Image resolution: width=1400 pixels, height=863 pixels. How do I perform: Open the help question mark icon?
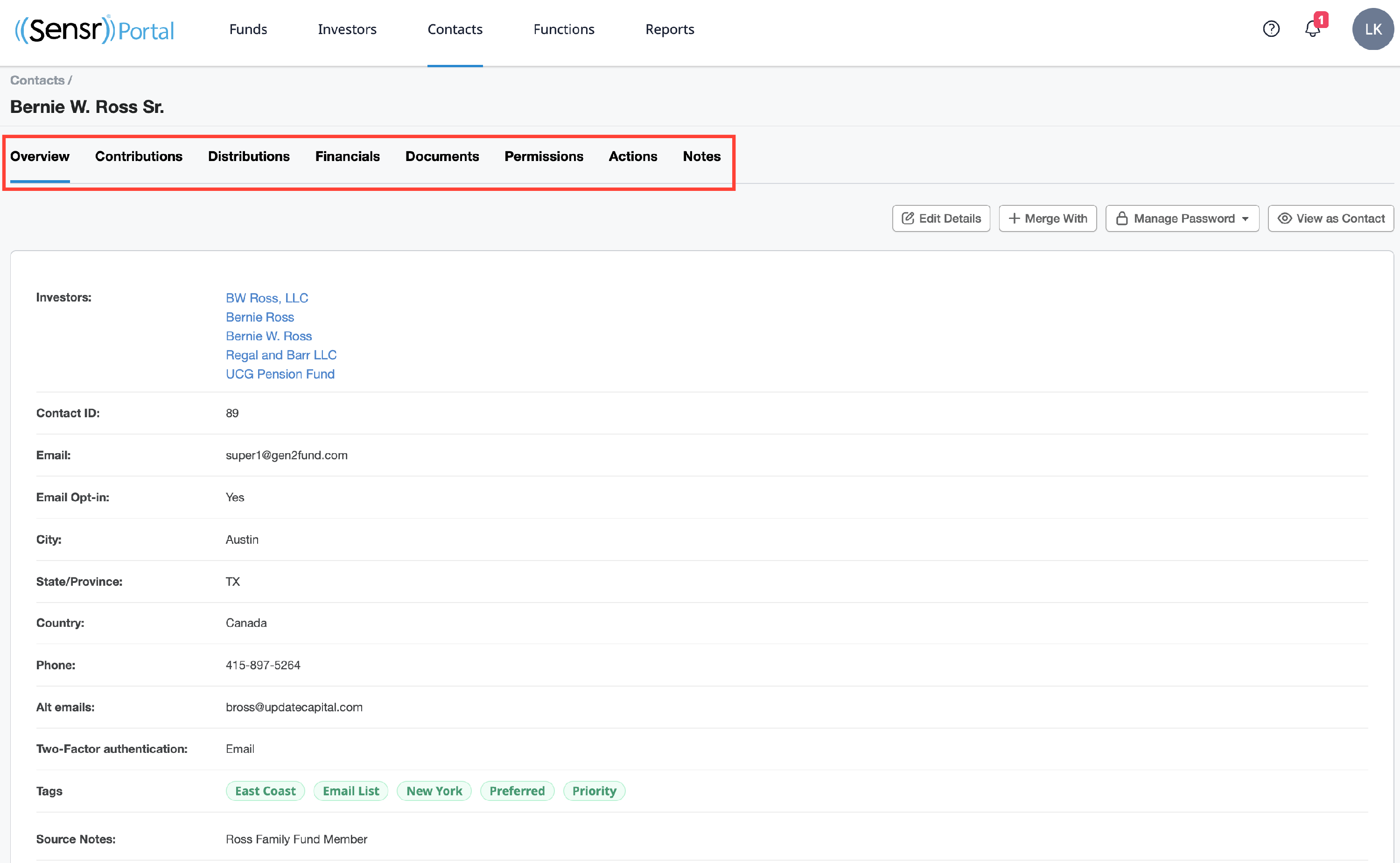(x=1271, y=28)
